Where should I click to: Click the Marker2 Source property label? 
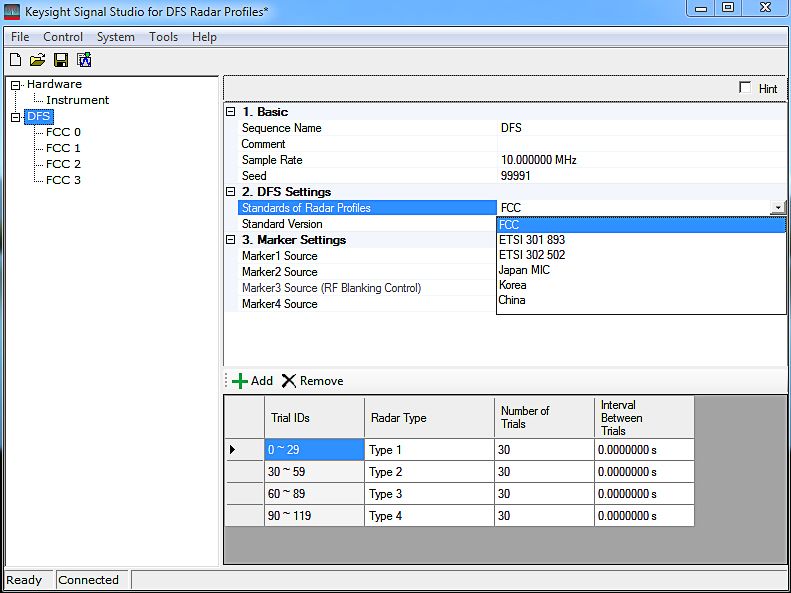279,272
